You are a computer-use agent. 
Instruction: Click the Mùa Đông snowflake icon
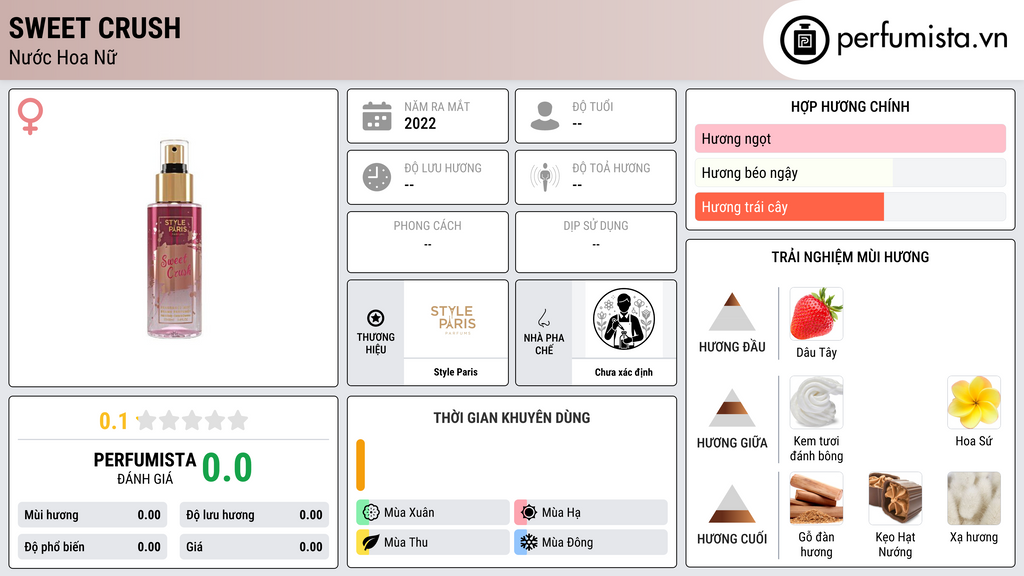[x=529, y=542]
